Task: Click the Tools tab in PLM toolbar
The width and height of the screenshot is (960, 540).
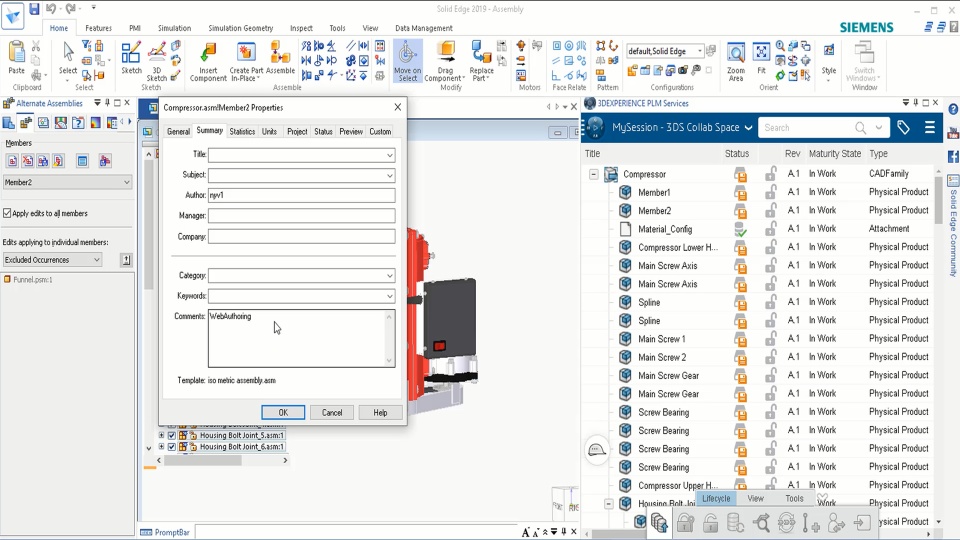Action: tap(794, 498)
